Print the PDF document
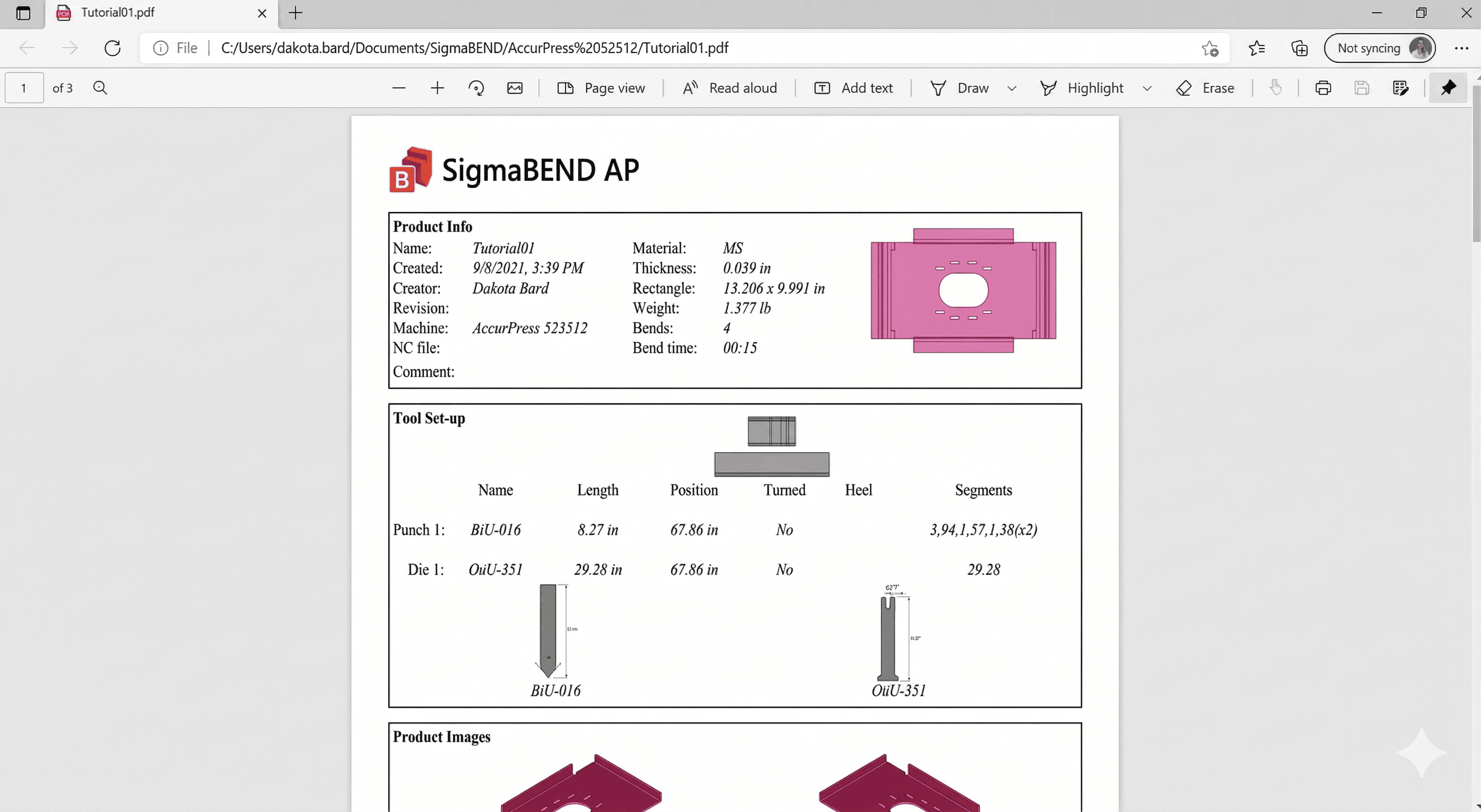The width and height of the screenshot is (1481, 812). [1323, 88]
